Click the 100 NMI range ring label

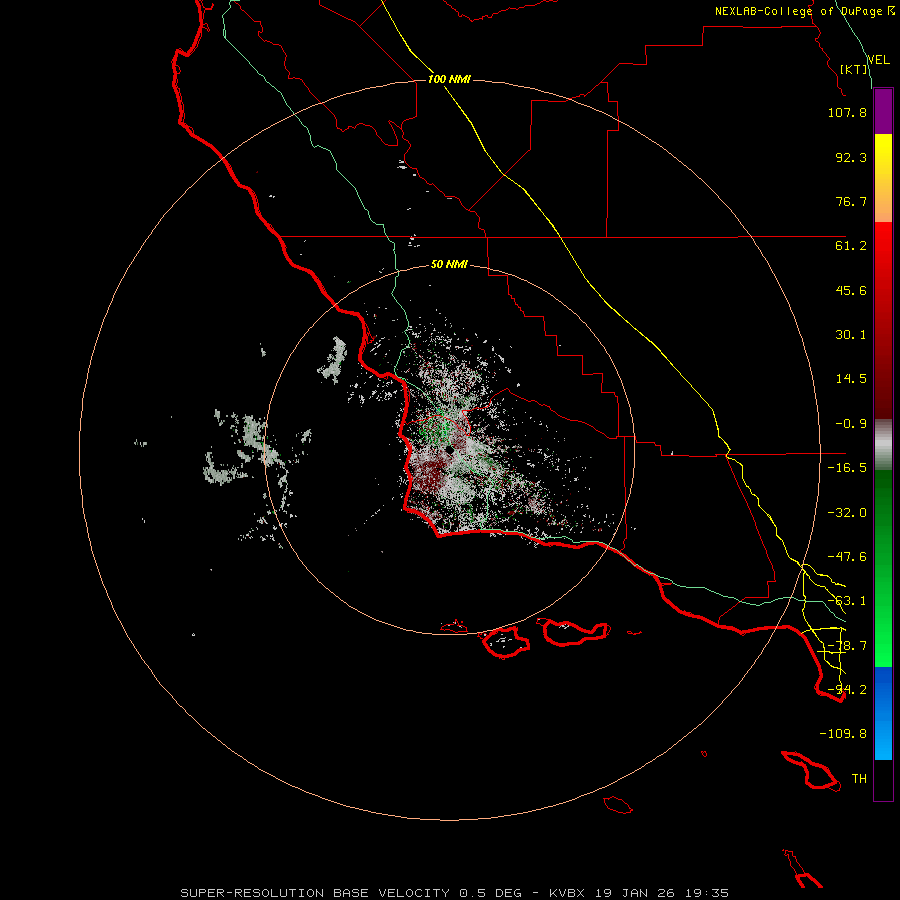pos(449,79)
